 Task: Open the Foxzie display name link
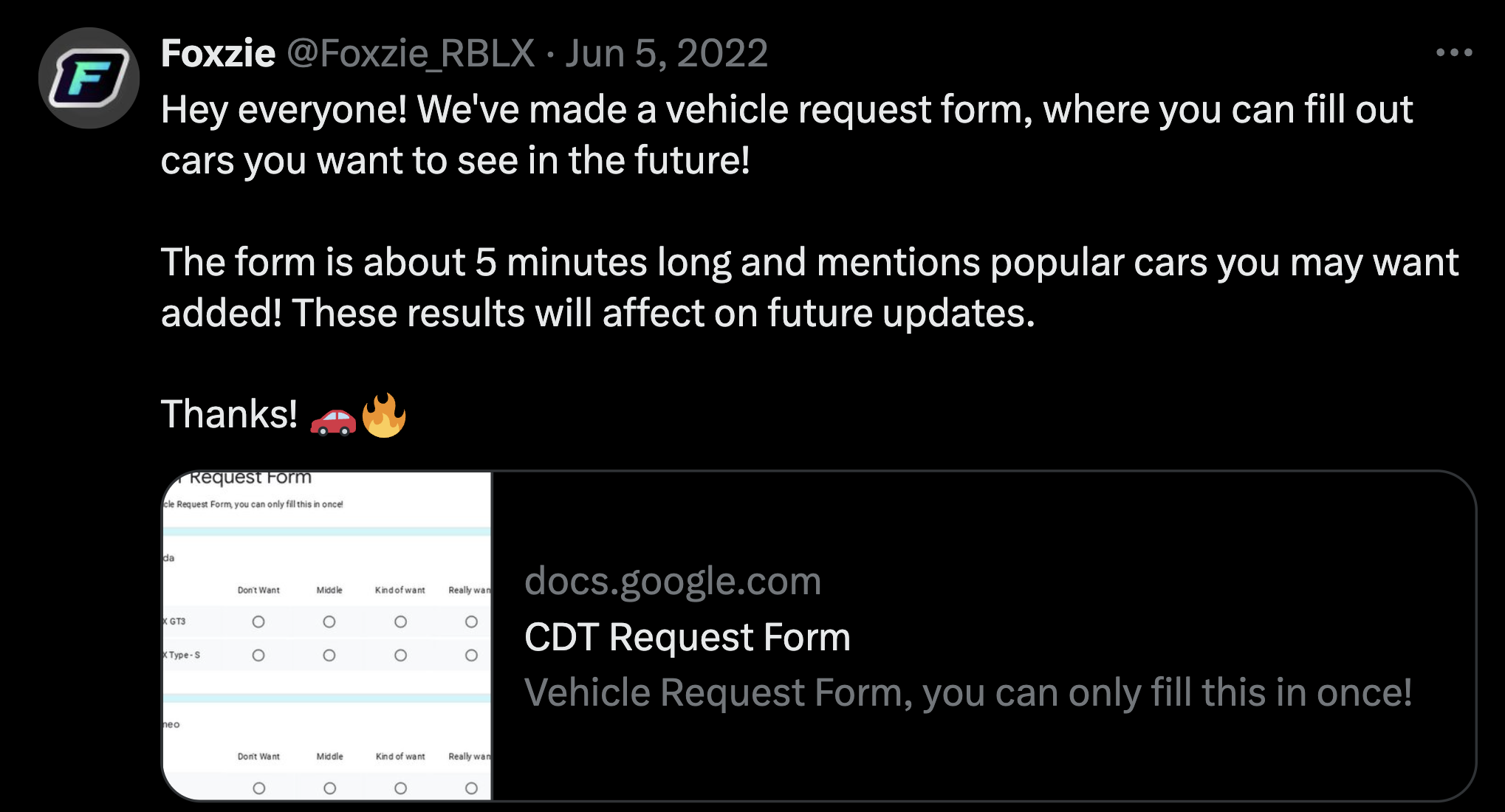pyautogui.click(x=218, y=53)
